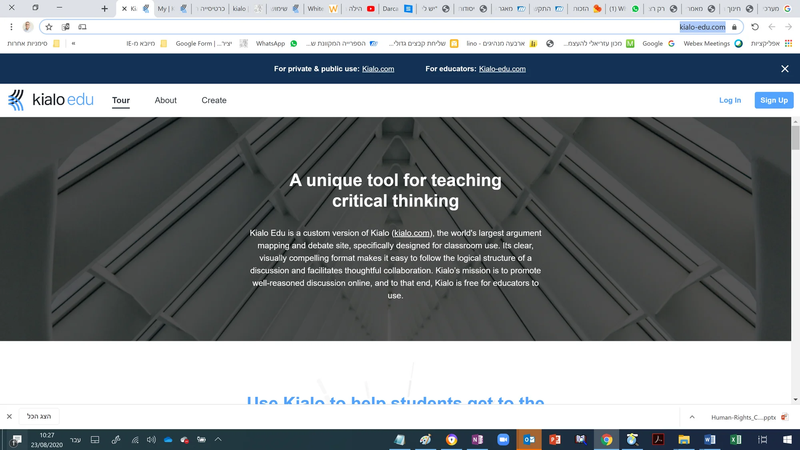Follow the Kialo-edu.com link in the banner

[502, 69]
